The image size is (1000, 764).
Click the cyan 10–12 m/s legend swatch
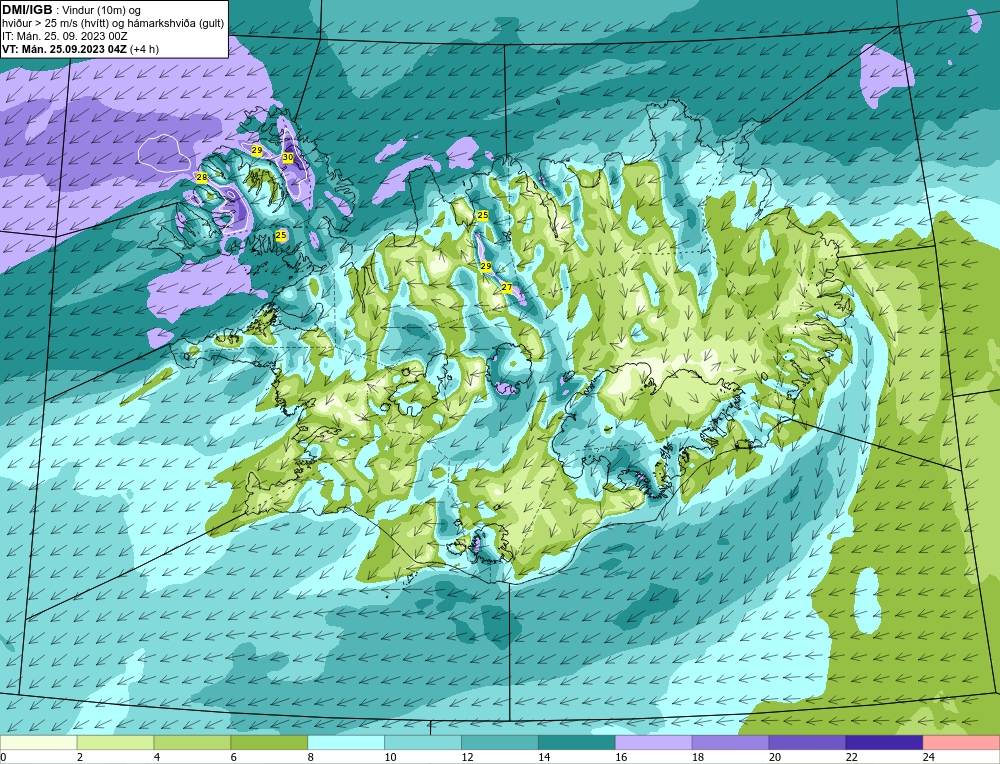tap(423, 743)
